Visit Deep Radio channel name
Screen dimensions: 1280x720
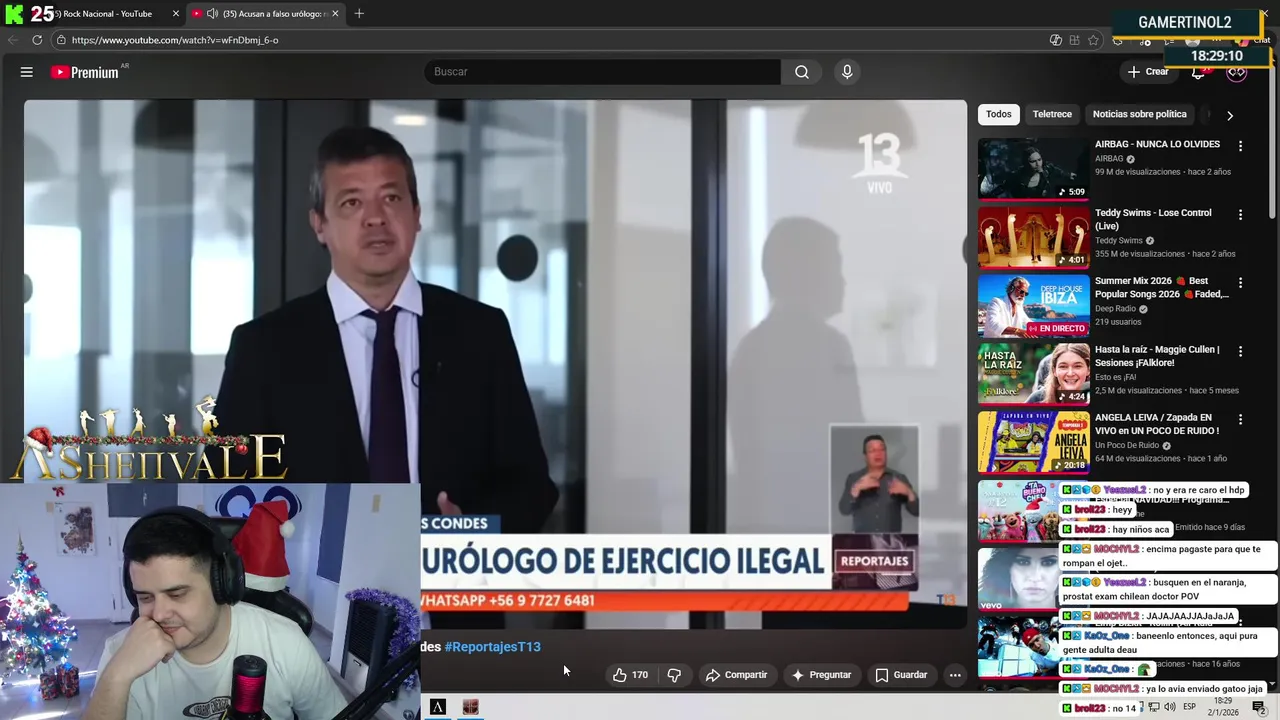coord(1115,309)
